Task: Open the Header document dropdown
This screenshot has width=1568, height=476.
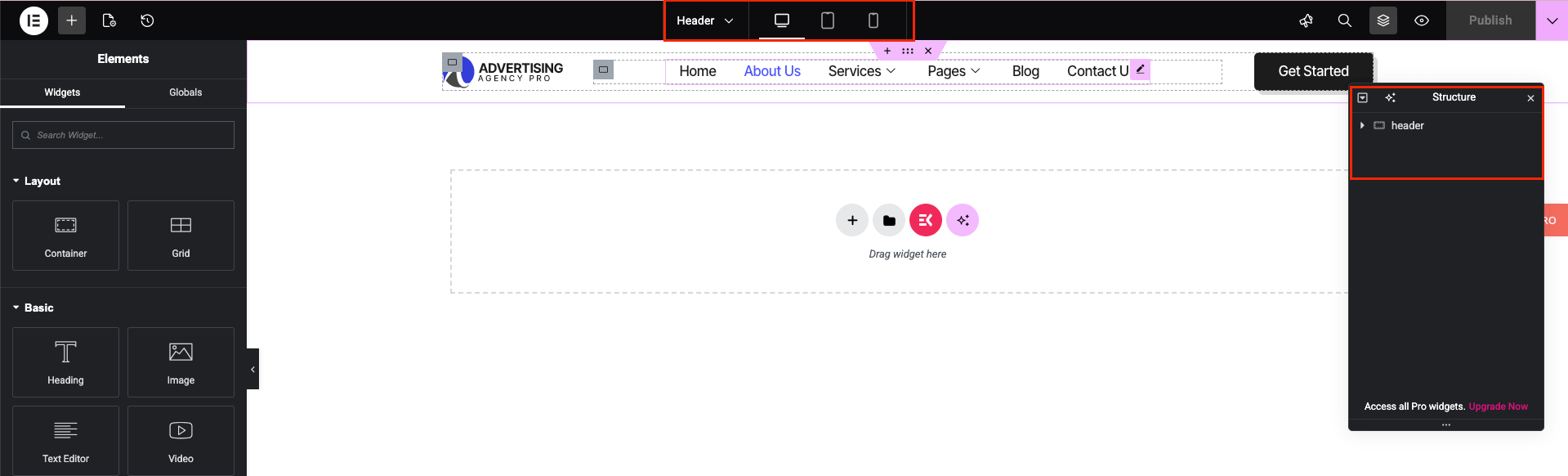Action: (705, 20)
